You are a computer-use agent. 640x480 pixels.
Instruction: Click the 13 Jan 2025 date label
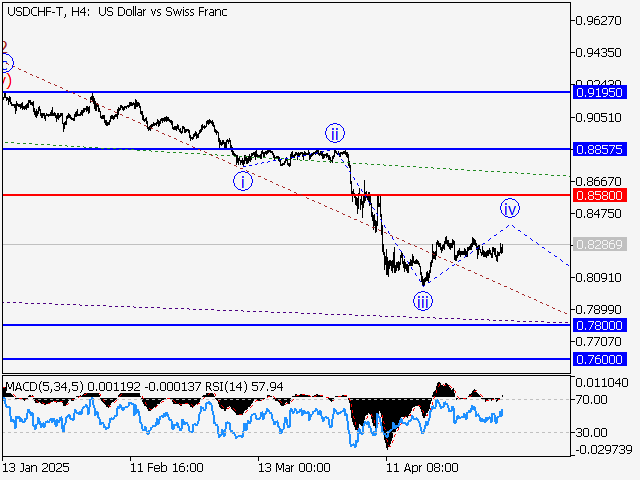tap(38, 467)
